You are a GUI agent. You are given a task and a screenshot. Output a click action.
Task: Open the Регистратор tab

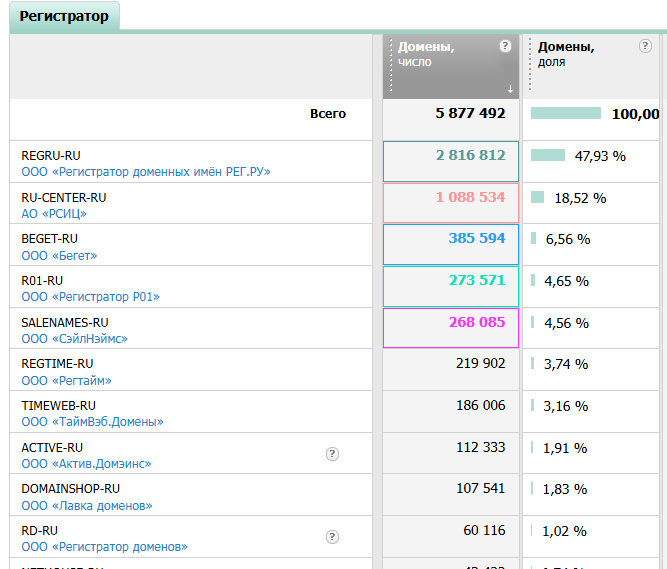[64, 16]
